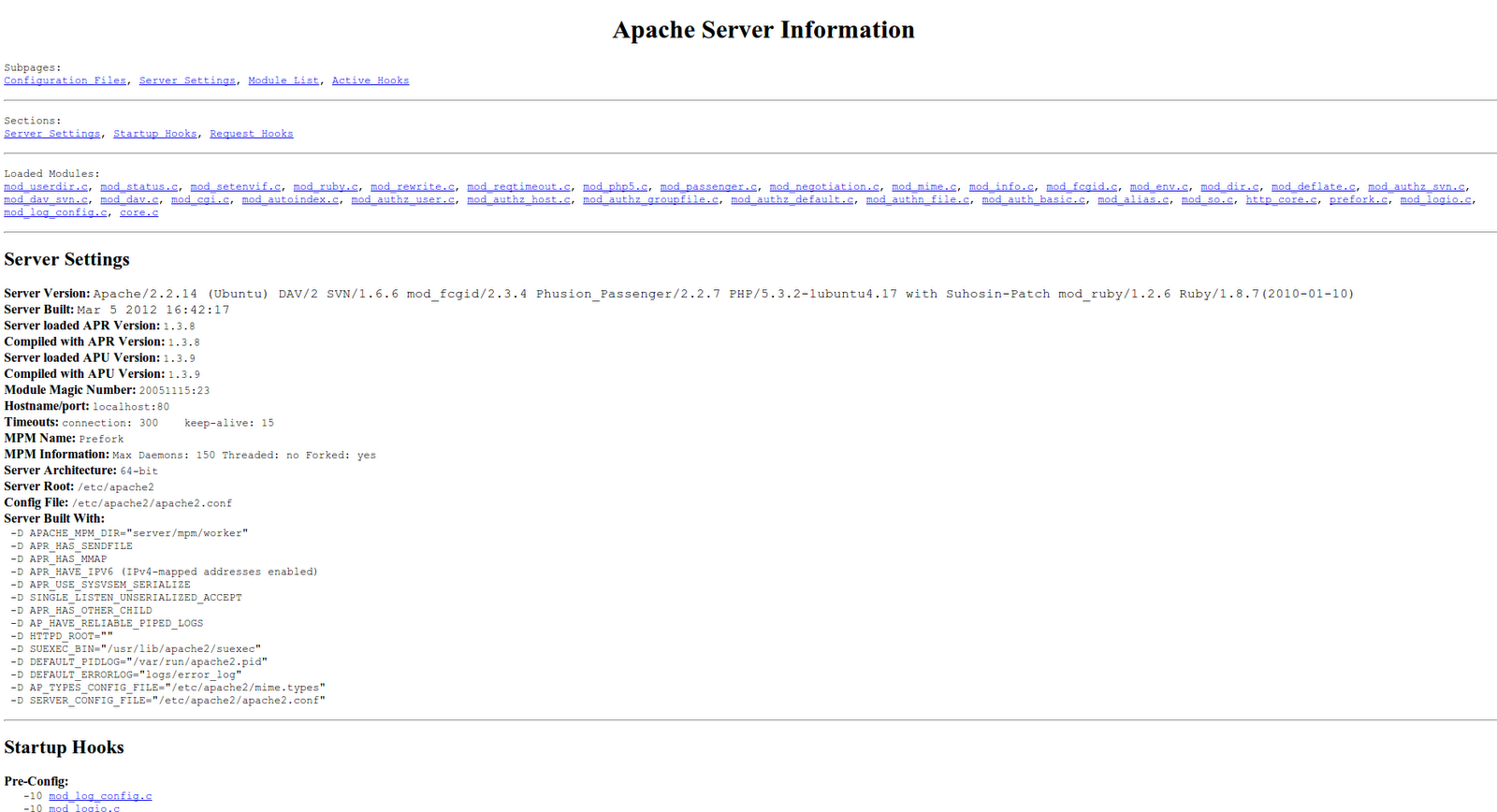Open mod_log_config.c link under Pre-Config
The width and height of the screenshot is (1497, 812).
(x=100, y=796)
